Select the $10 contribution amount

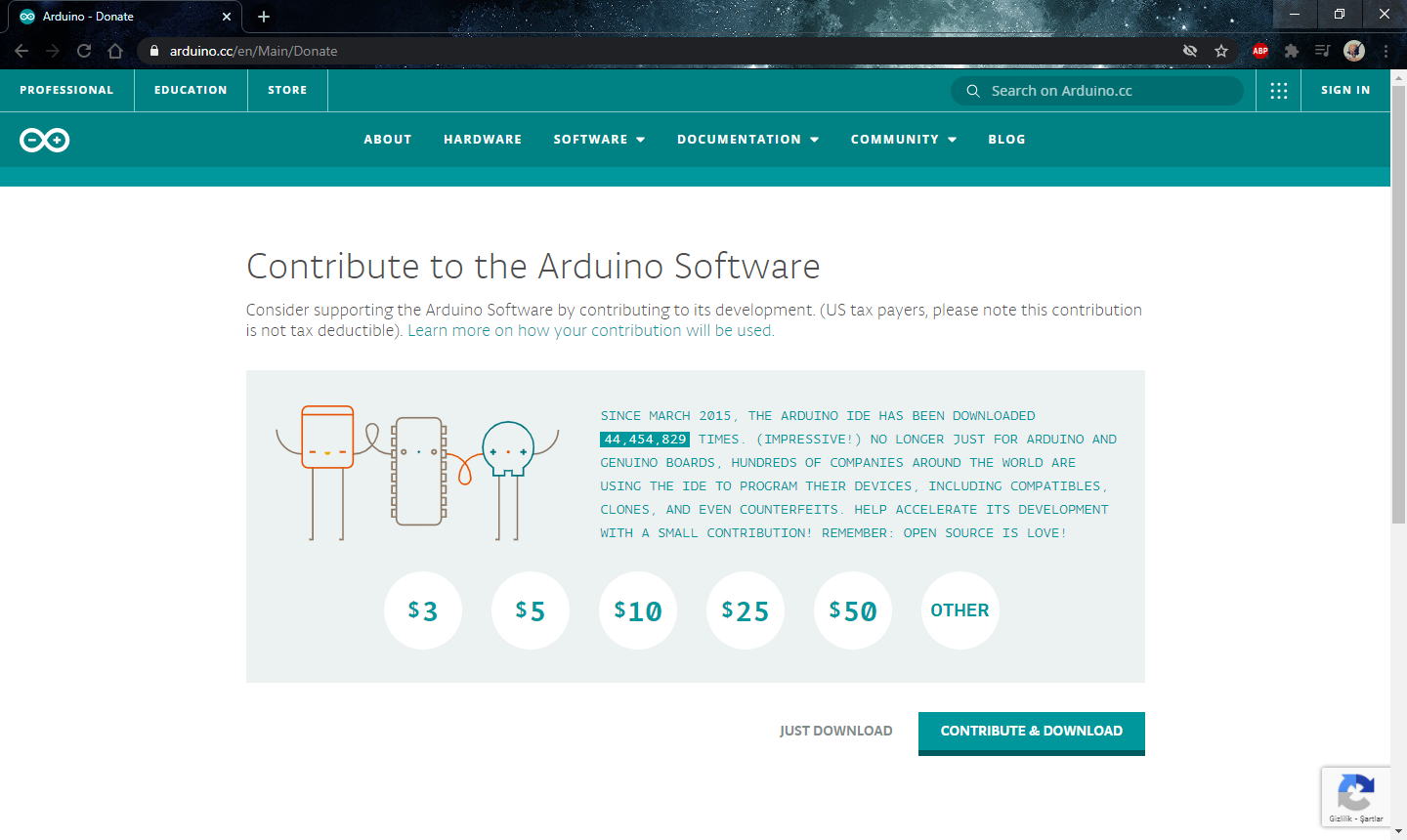click(x=638, y=610)
